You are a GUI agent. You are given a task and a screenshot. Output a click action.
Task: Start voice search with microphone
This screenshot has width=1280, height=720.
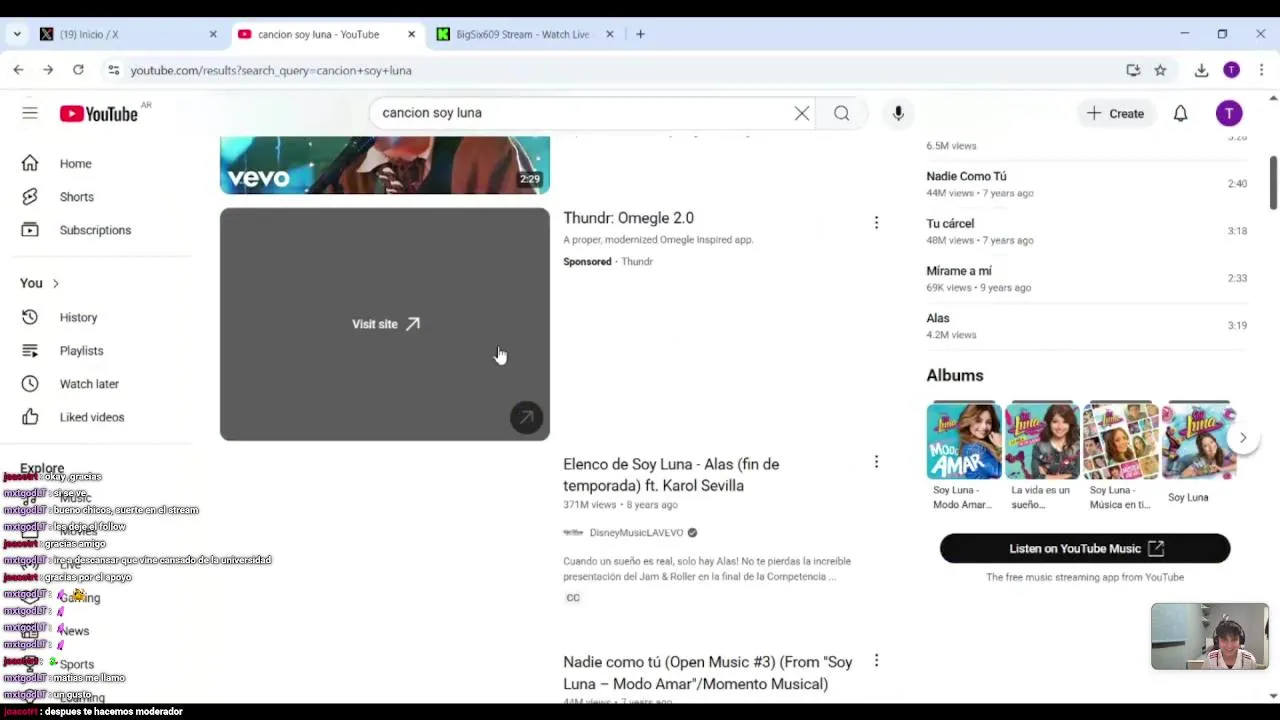[898, 113]
